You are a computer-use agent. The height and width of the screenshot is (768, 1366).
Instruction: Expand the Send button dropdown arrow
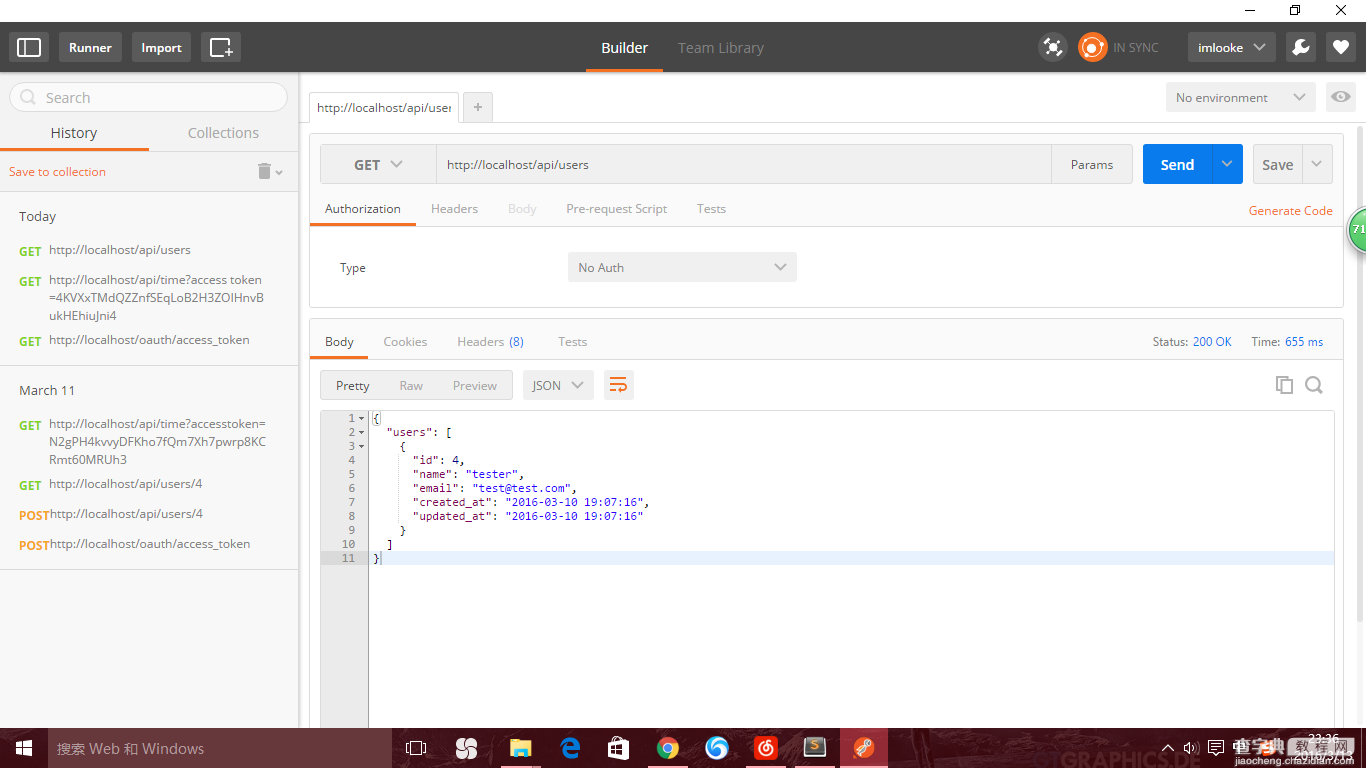tap(1227, 164)
